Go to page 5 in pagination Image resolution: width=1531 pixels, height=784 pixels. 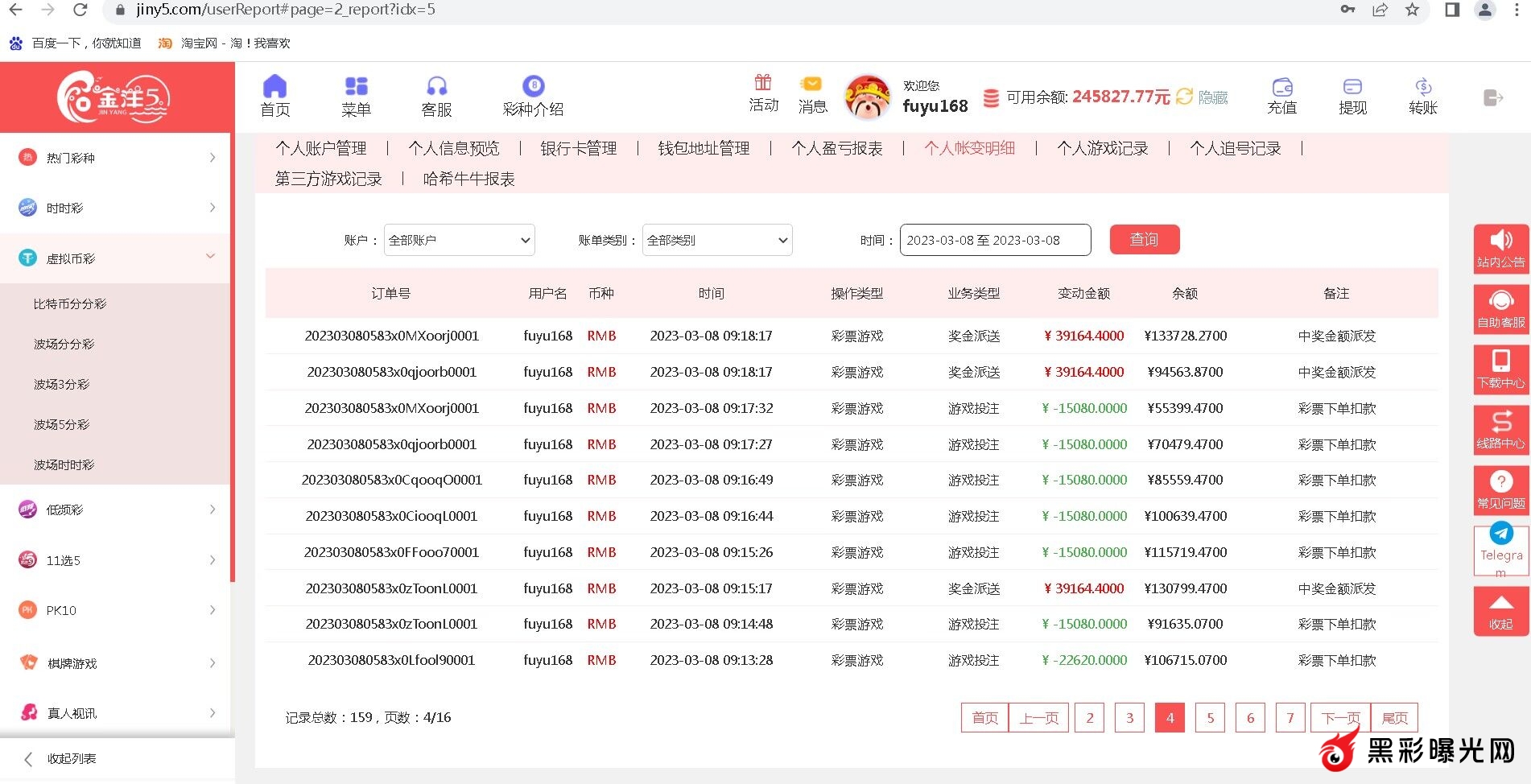(1210, 717)
